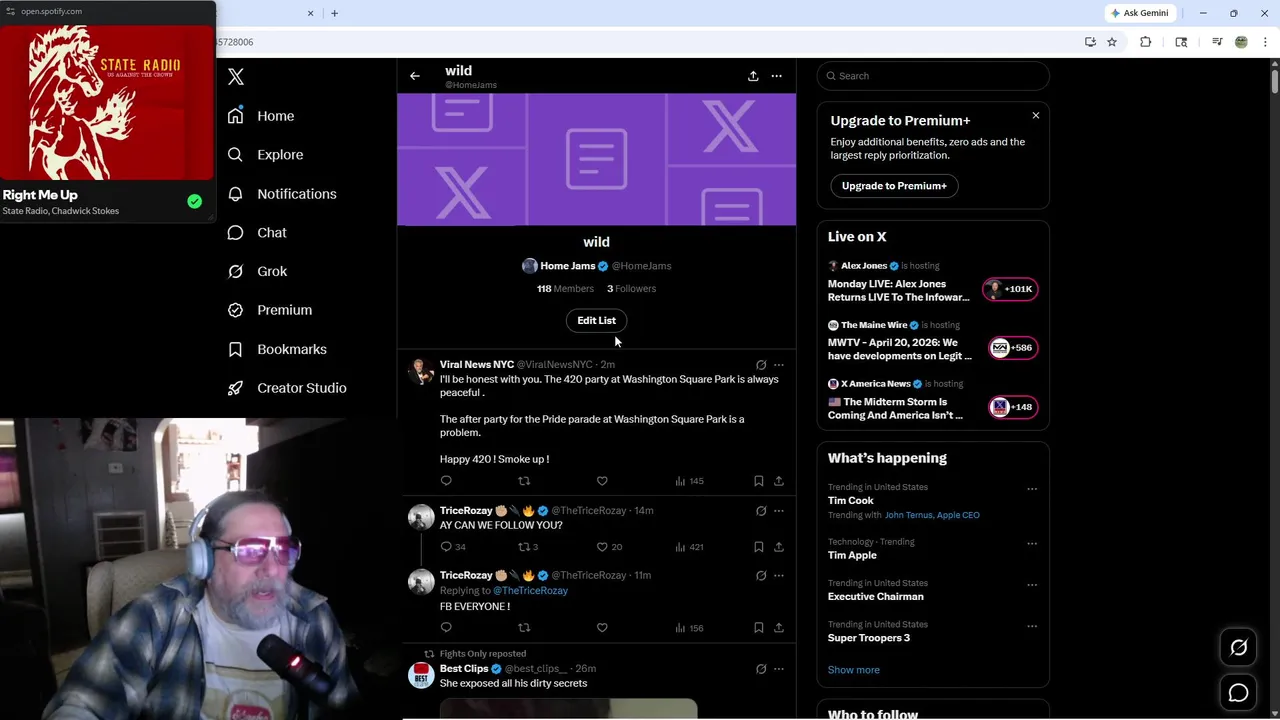Toggle Spotify saved check for Right Me Up
The width and height of the screenshot is (1280, 720).
(x=195, y=201)
